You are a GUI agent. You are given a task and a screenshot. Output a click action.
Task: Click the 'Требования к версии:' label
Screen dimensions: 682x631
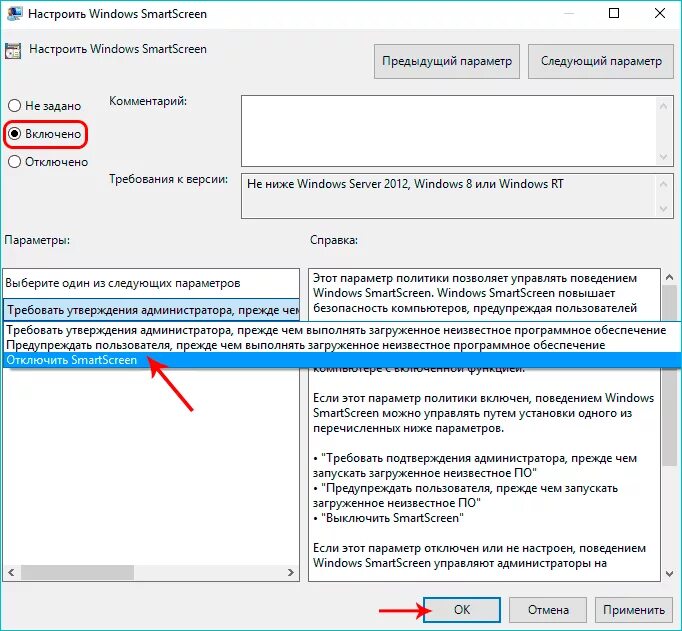pyautogui.click(x=169, y=179)
